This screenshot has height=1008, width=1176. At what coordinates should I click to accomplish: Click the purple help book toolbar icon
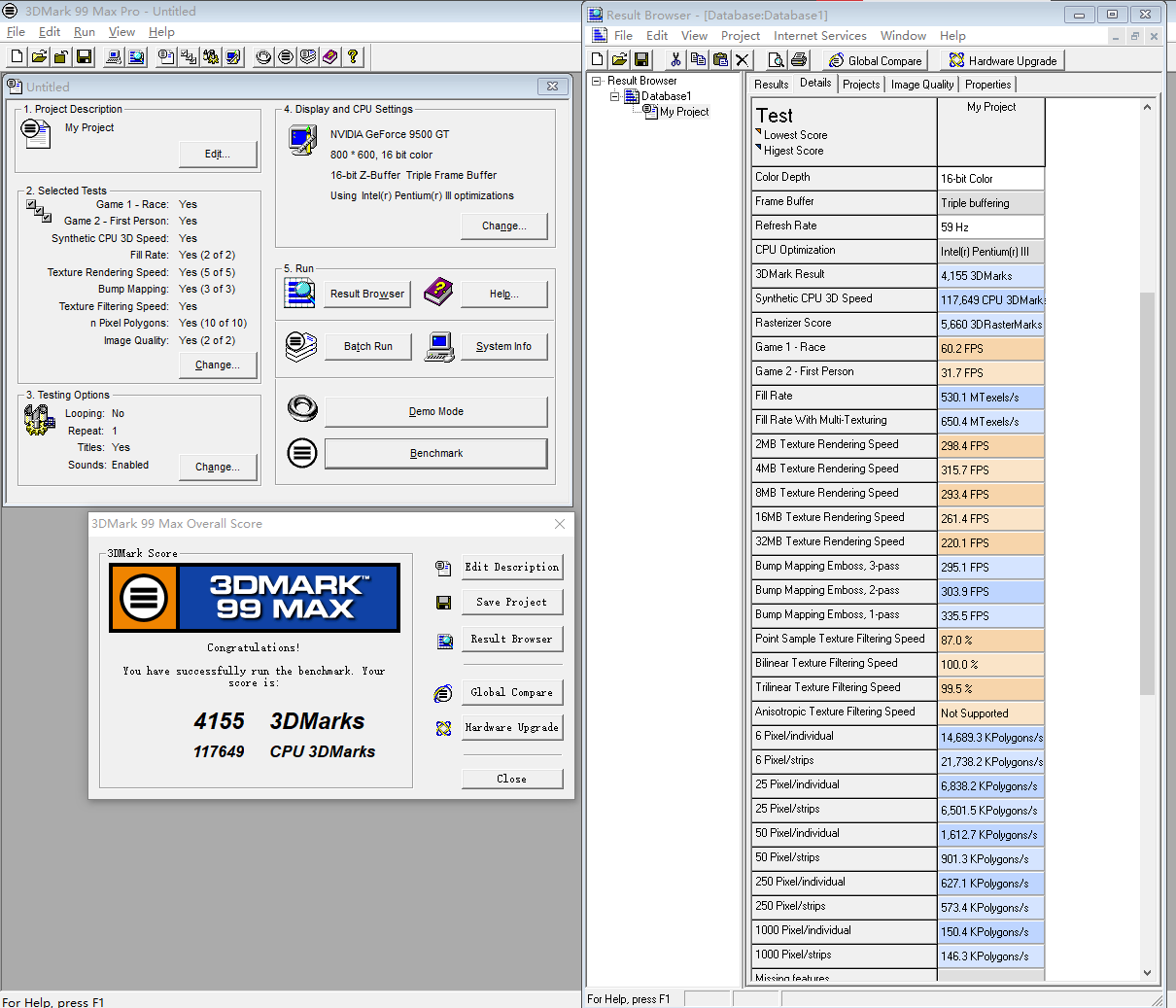[x=330, y=57]
